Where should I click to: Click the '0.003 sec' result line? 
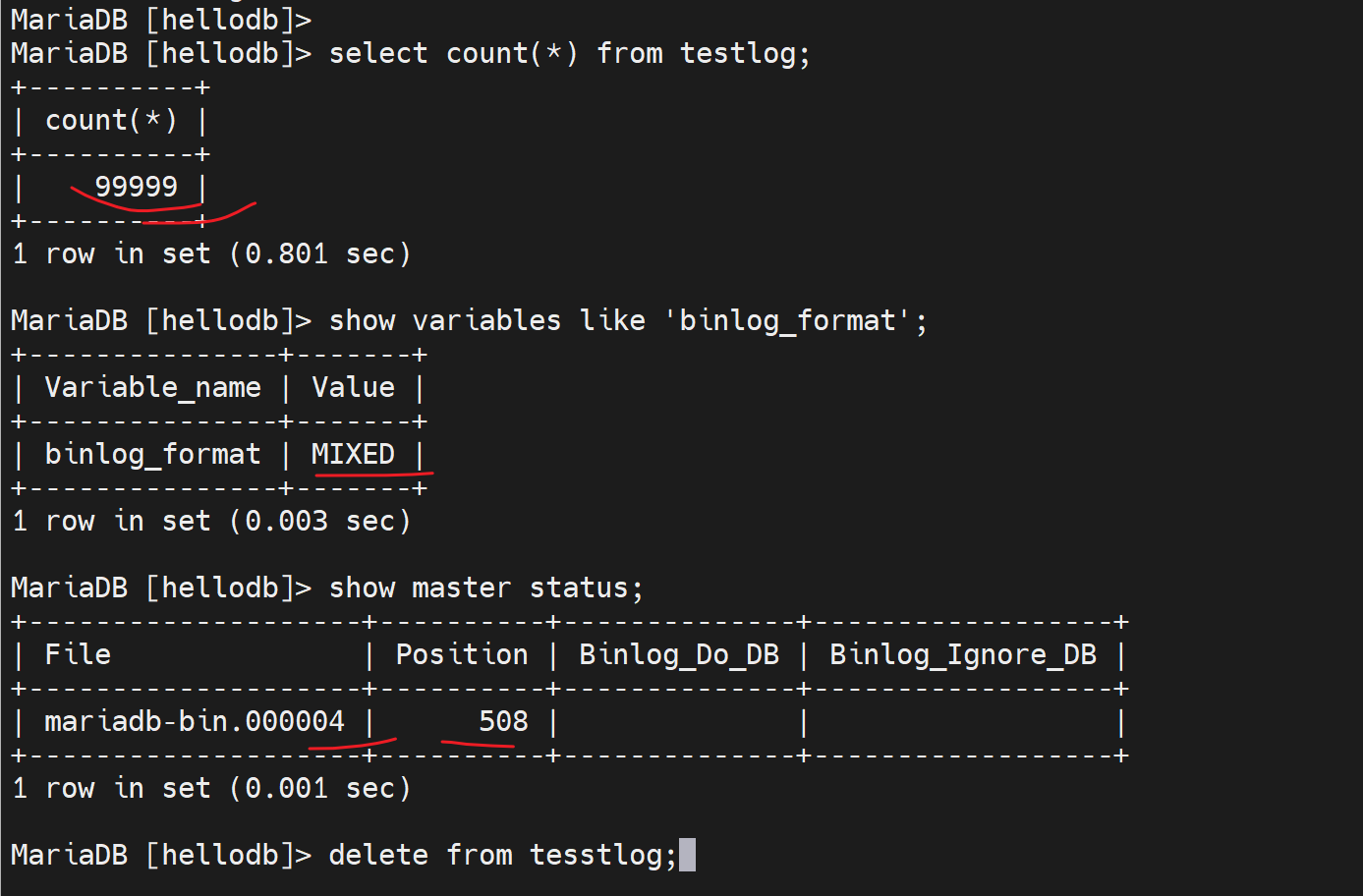(211, 521)
